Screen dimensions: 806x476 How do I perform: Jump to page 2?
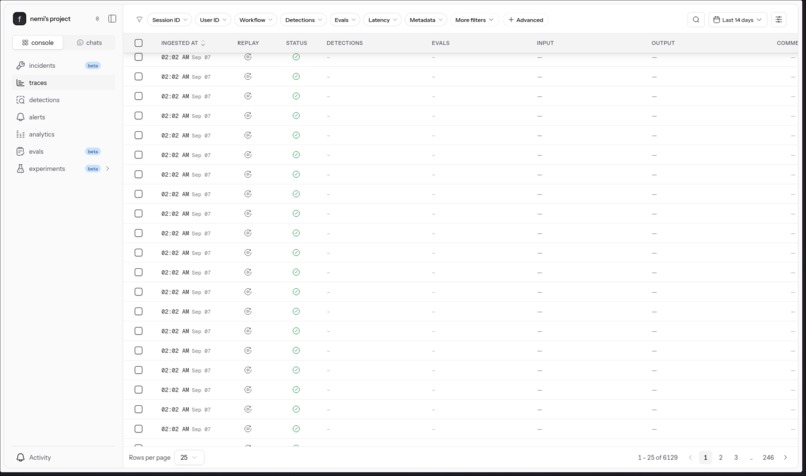coord(721,457)
